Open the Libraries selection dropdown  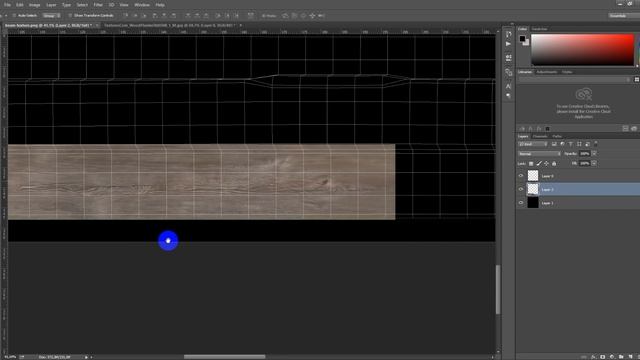(575, 80)
